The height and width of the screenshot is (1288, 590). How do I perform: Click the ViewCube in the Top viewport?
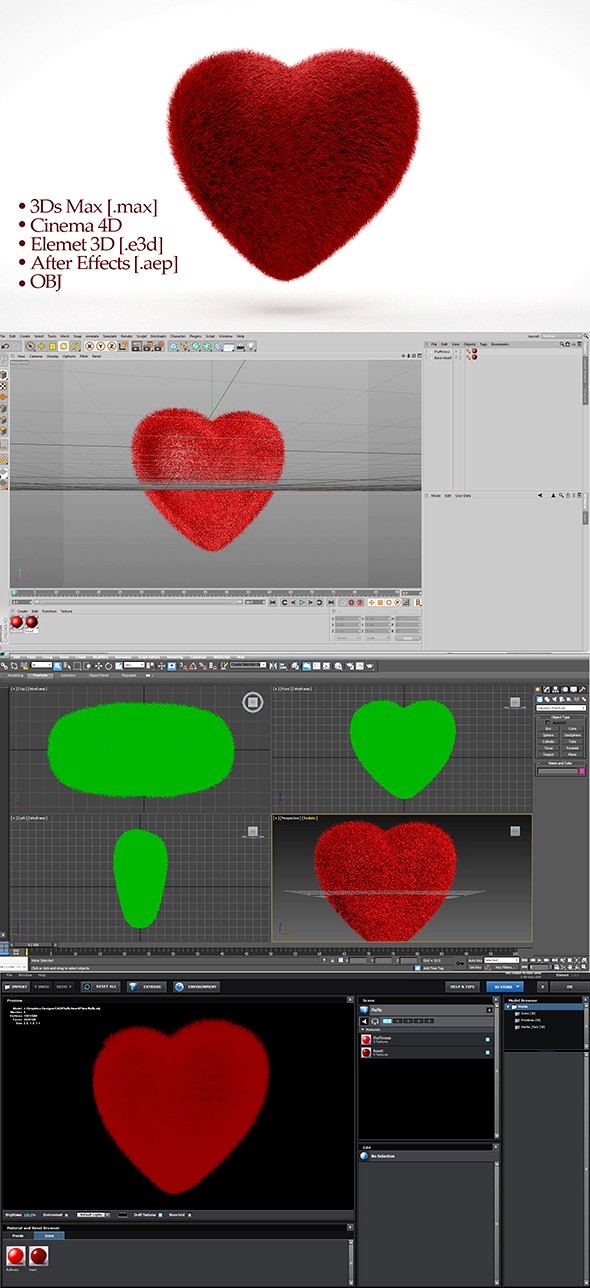(x=252, y=703)
